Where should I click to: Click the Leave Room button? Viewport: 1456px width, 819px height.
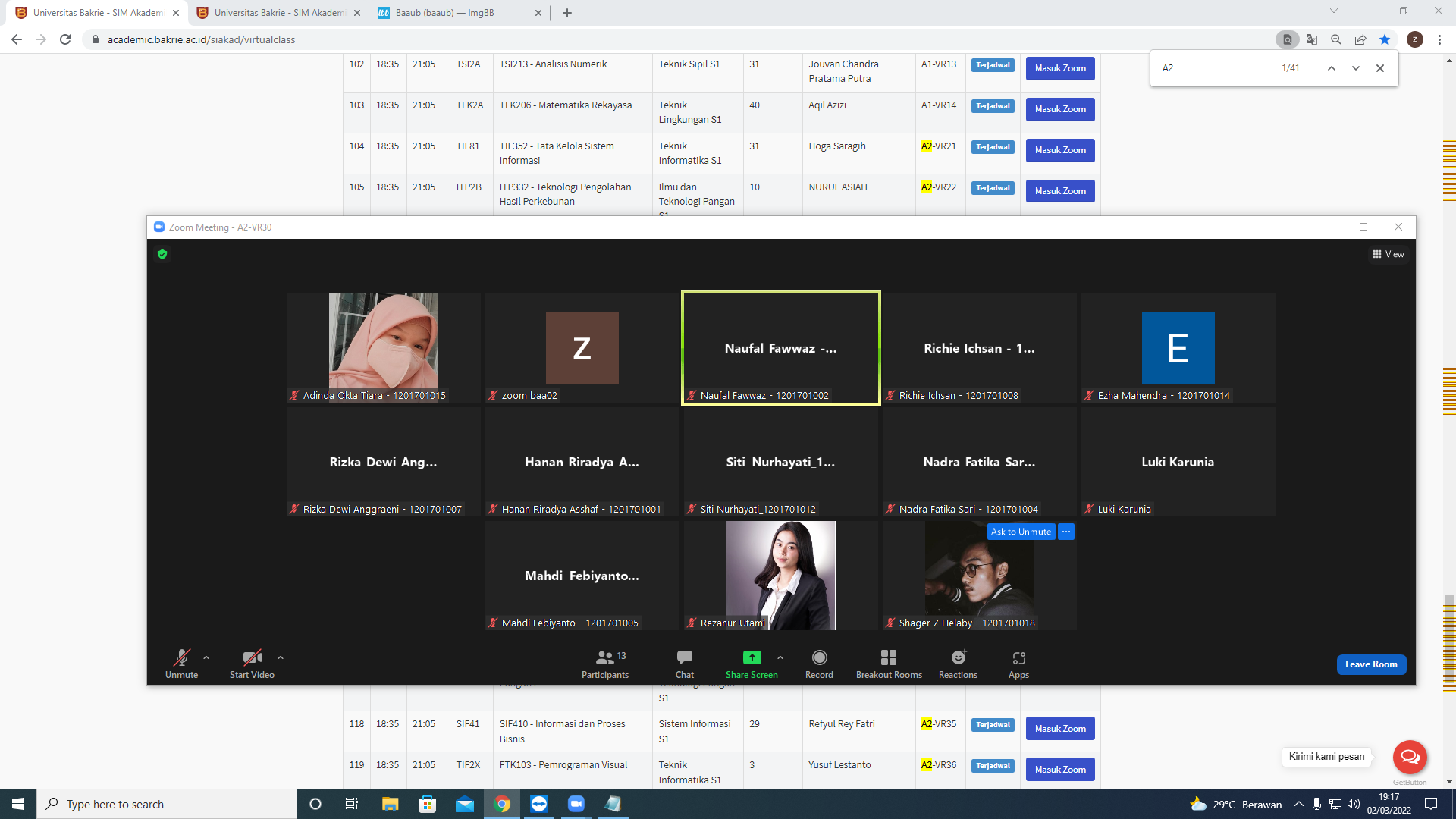(1371, 664)
